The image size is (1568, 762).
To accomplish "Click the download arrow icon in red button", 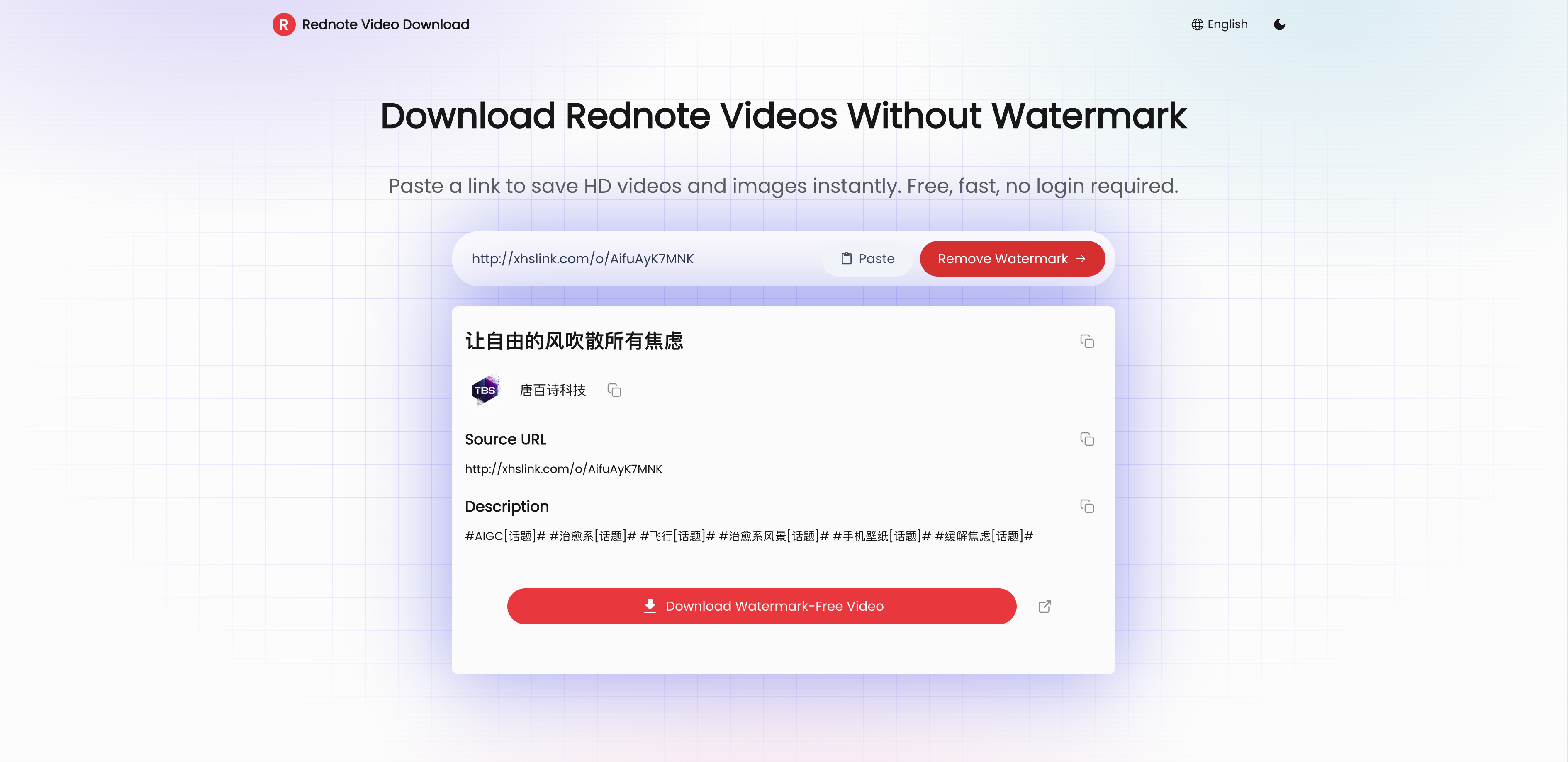I will (x=650, y=606).
